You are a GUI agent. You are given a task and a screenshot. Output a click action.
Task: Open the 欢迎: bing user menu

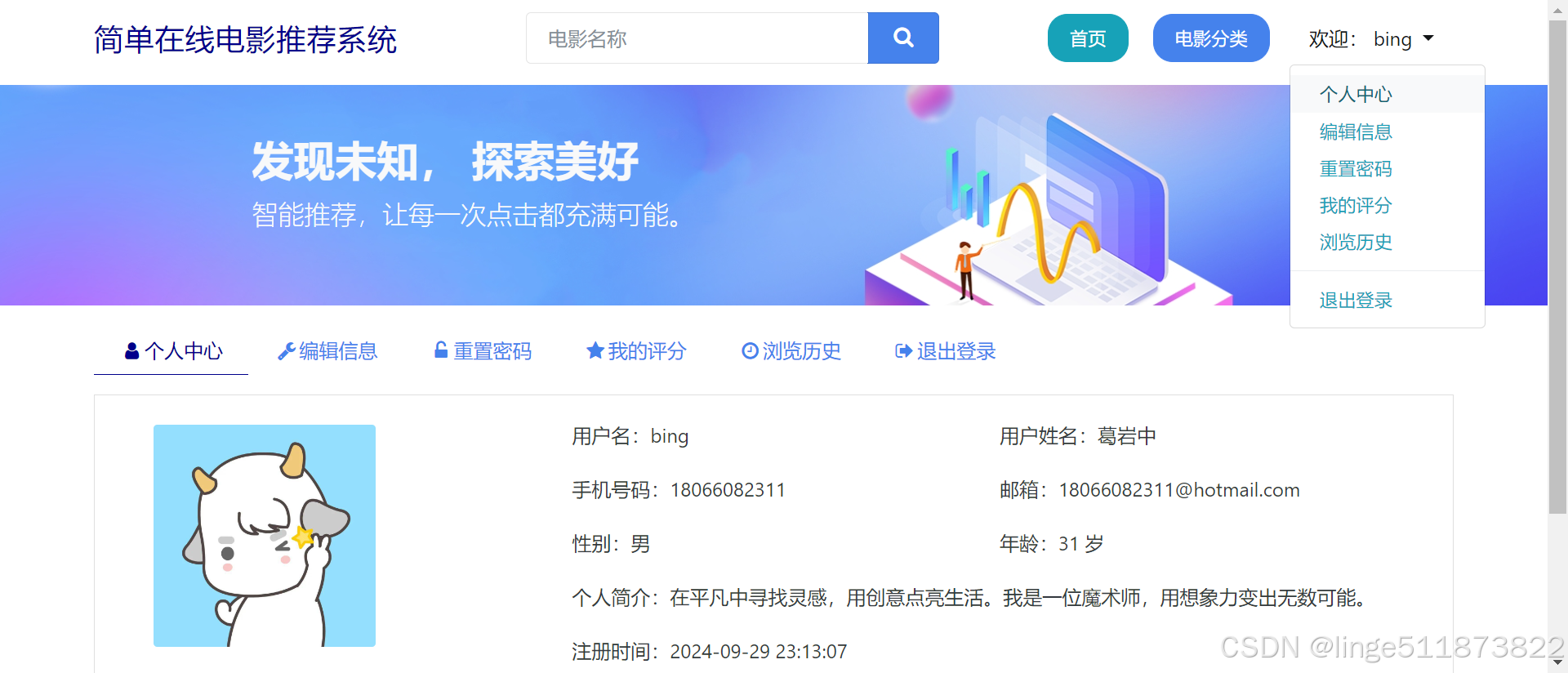click(x=1371, y=38)
